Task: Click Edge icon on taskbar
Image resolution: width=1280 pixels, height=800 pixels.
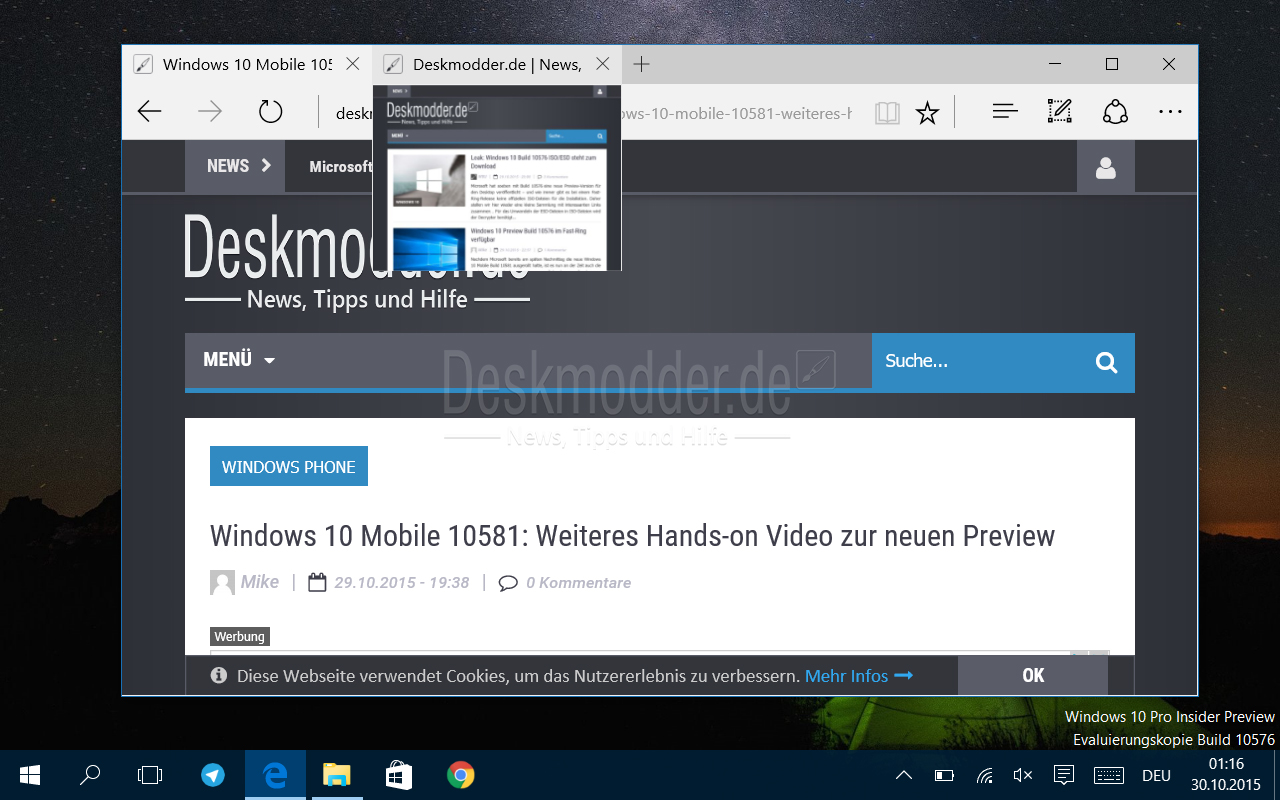Action: (275, 775)
